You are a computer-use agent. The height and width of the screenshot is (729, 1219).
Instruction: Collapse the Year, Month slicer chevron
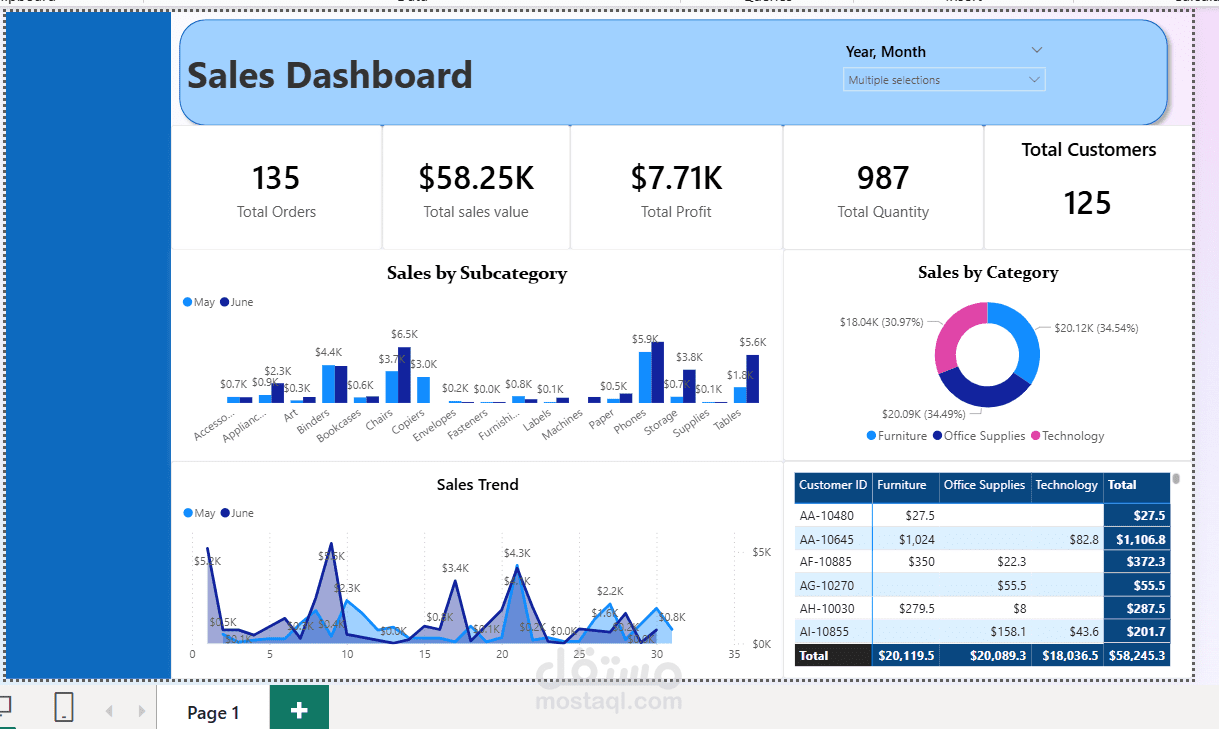1037,50
